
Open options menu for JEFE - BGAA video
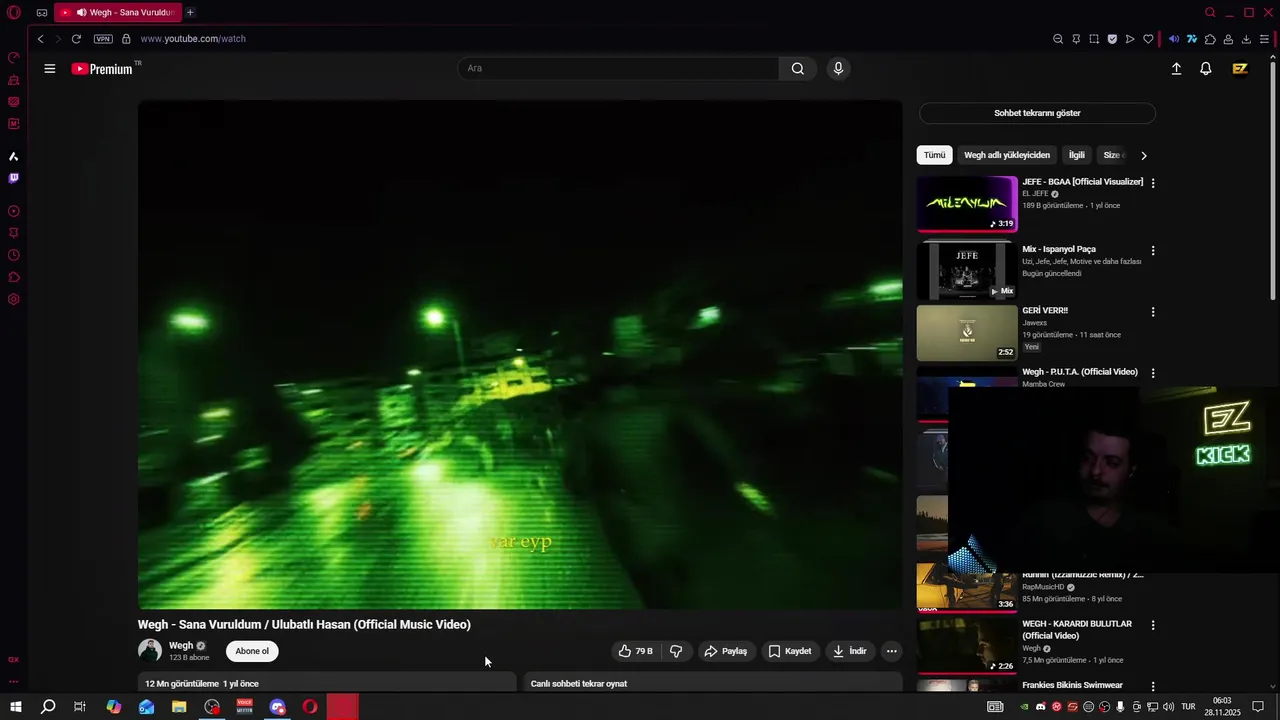1153,183
